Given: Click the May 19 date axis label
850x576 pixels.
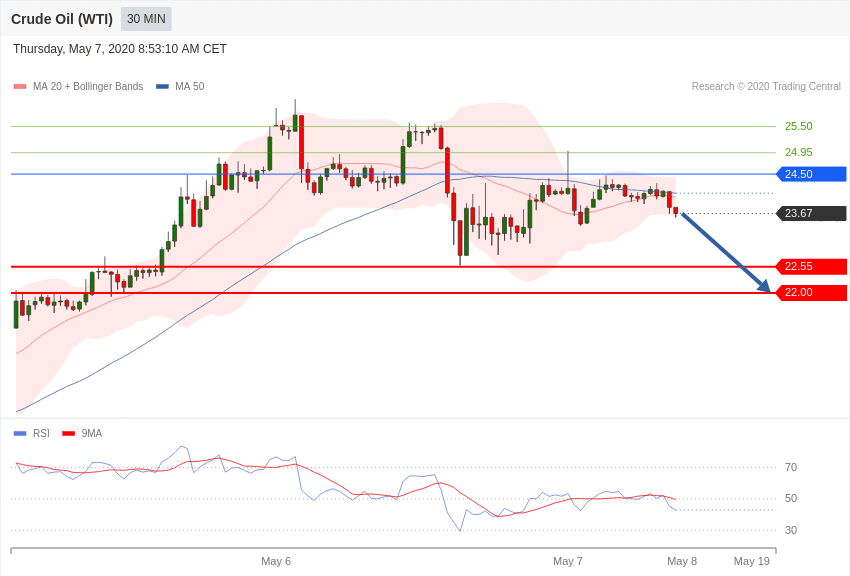Looking at the screenshot, I should click(752, 561).
